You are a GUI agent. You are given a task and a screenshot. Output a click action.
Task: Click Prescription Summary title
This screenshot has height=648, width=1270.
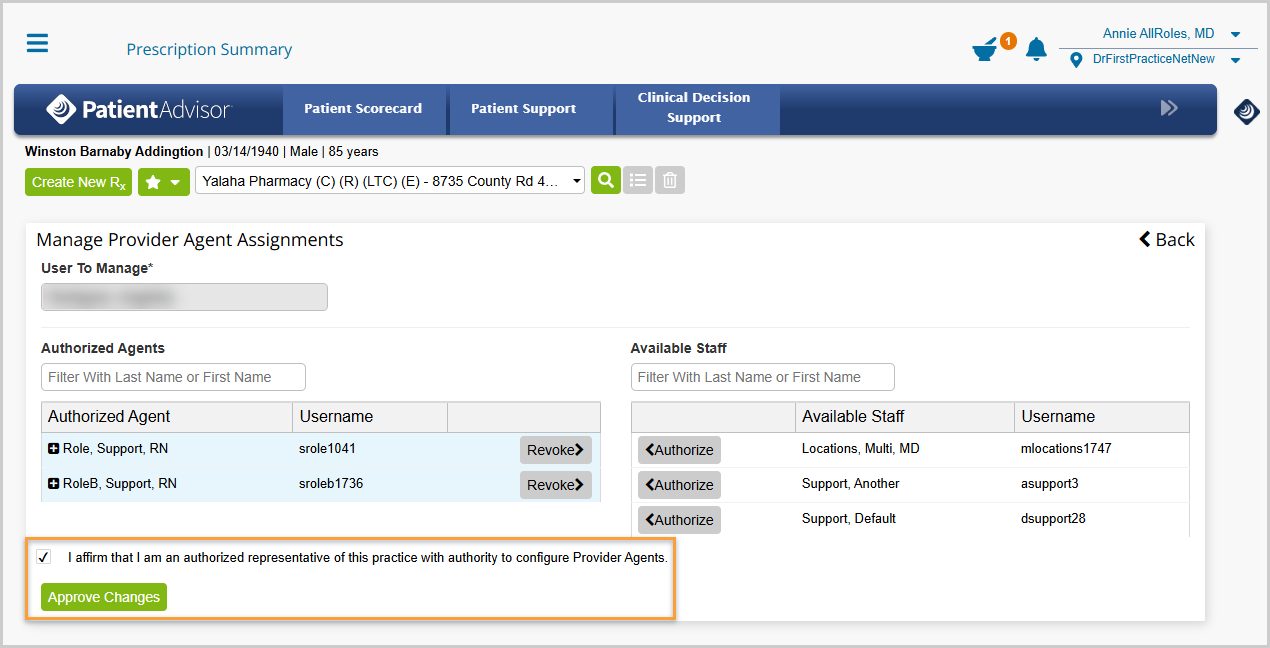209,49
